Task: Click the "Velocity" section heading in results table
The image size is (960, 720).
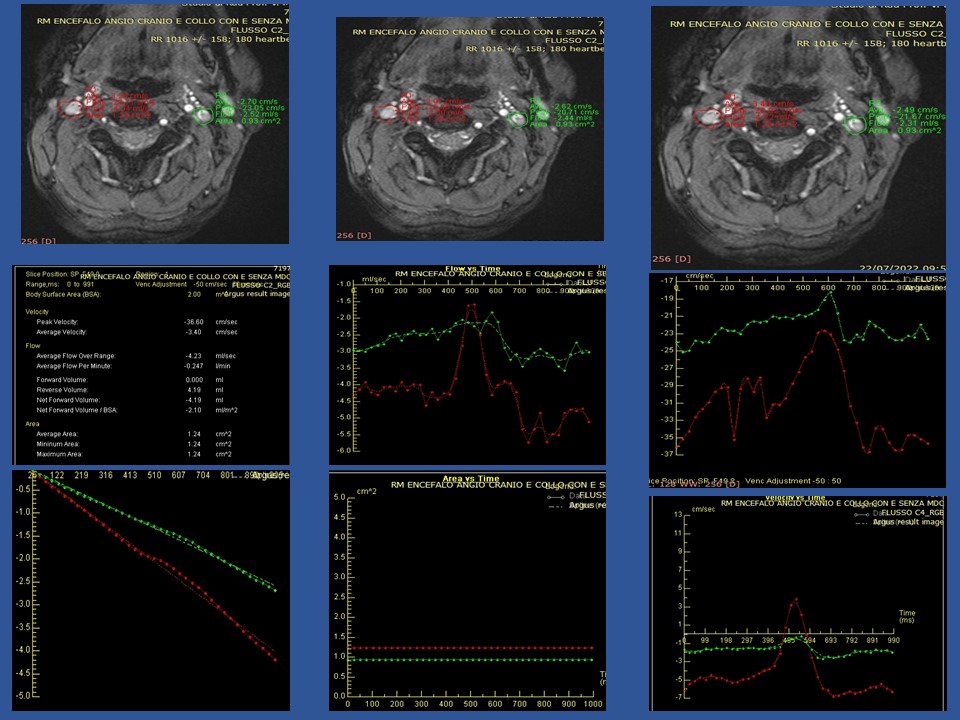Action: click(37, 312)
